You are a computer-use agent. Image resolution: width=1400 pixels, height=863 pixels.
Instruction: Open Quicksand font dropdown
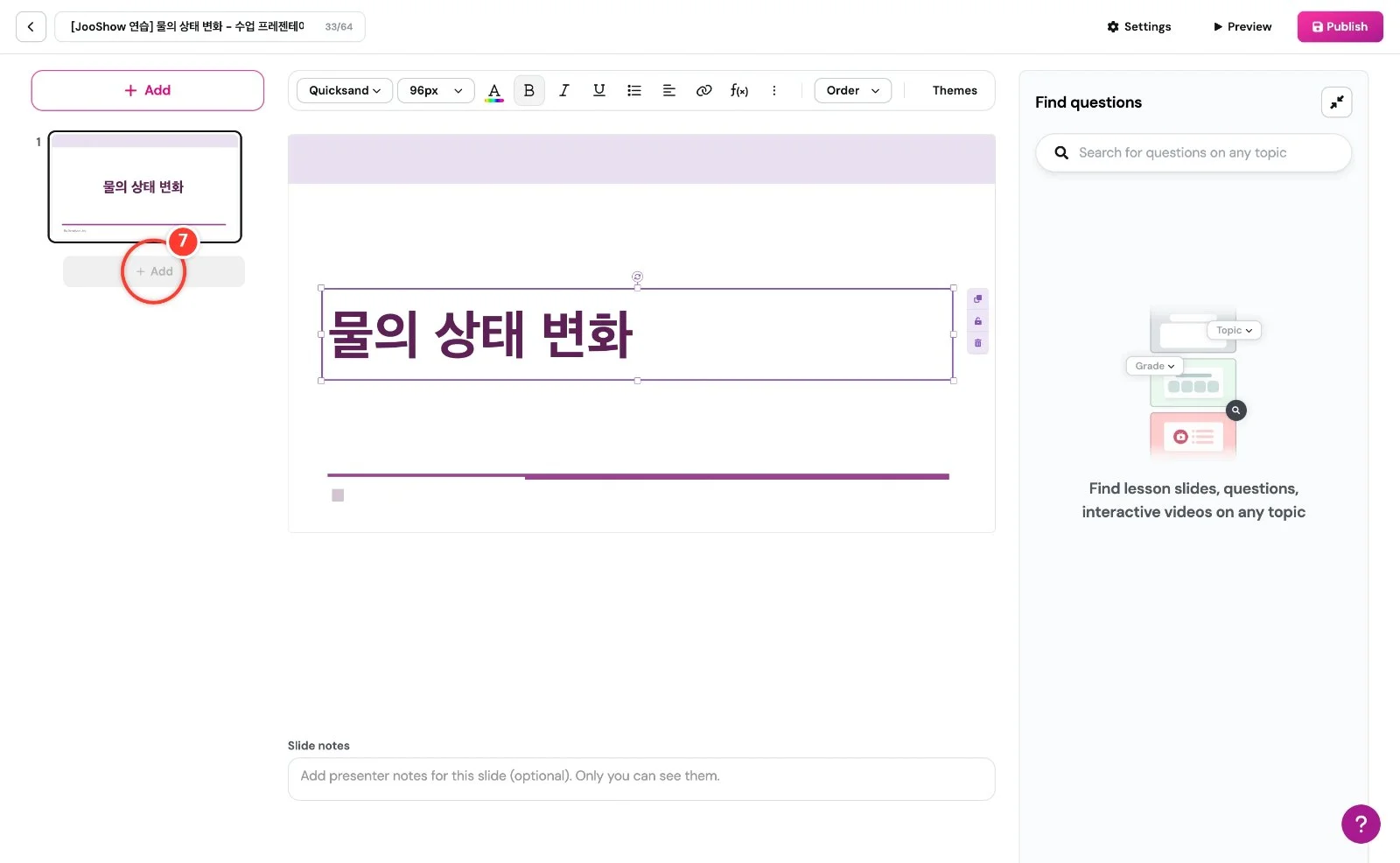click(x=345, y=91)
